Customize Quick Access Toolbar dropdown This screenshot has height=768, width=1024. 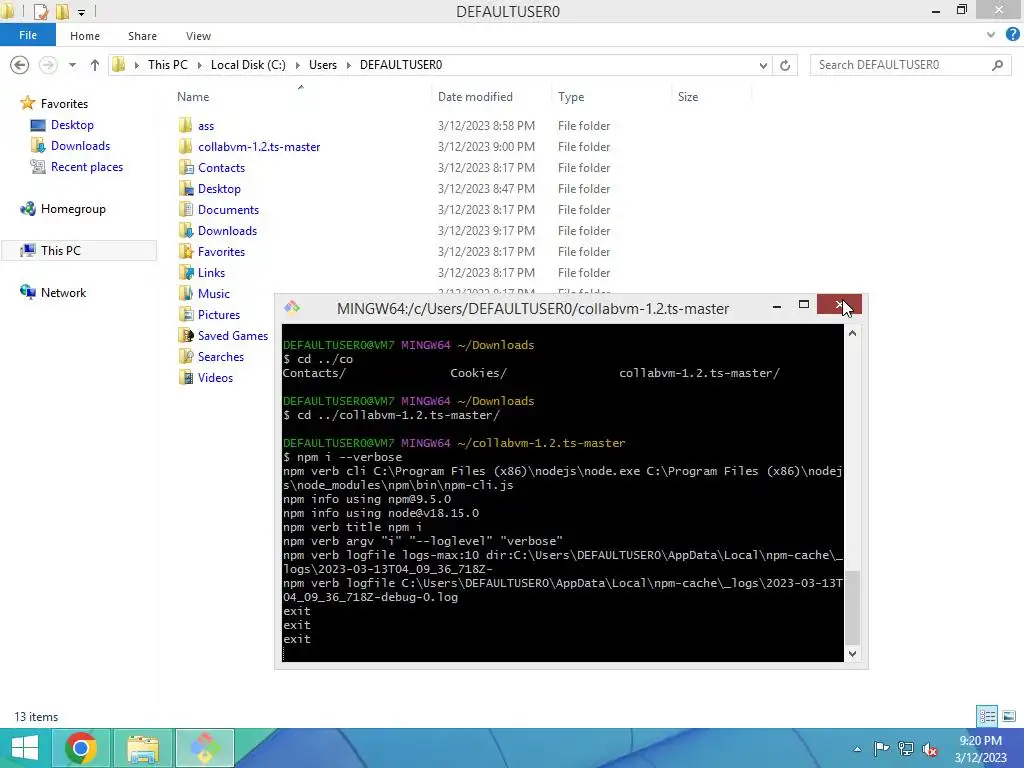[81, 12]
